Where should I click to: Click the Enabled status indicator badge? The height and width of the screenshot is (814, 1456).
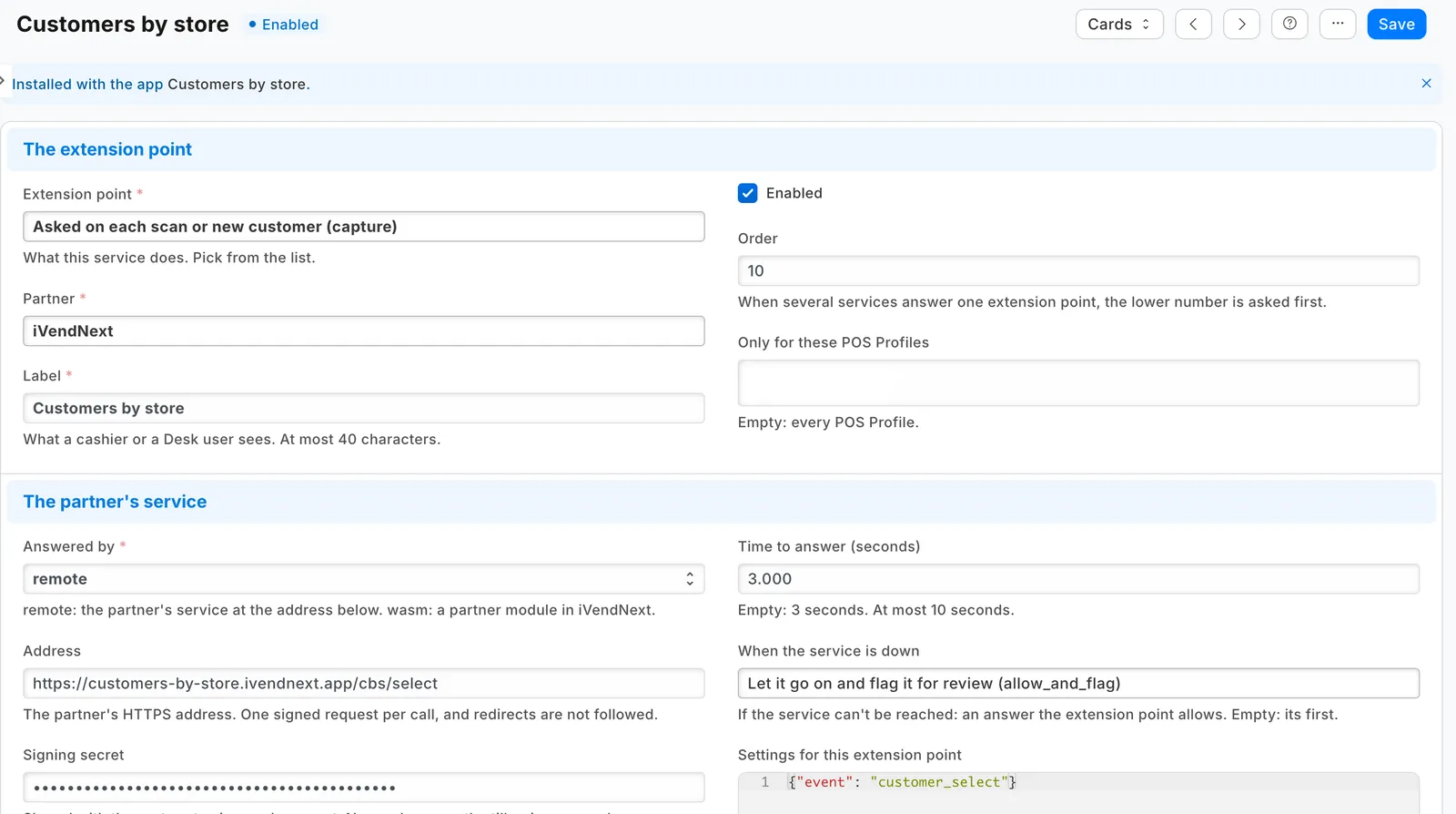point(284,25)
